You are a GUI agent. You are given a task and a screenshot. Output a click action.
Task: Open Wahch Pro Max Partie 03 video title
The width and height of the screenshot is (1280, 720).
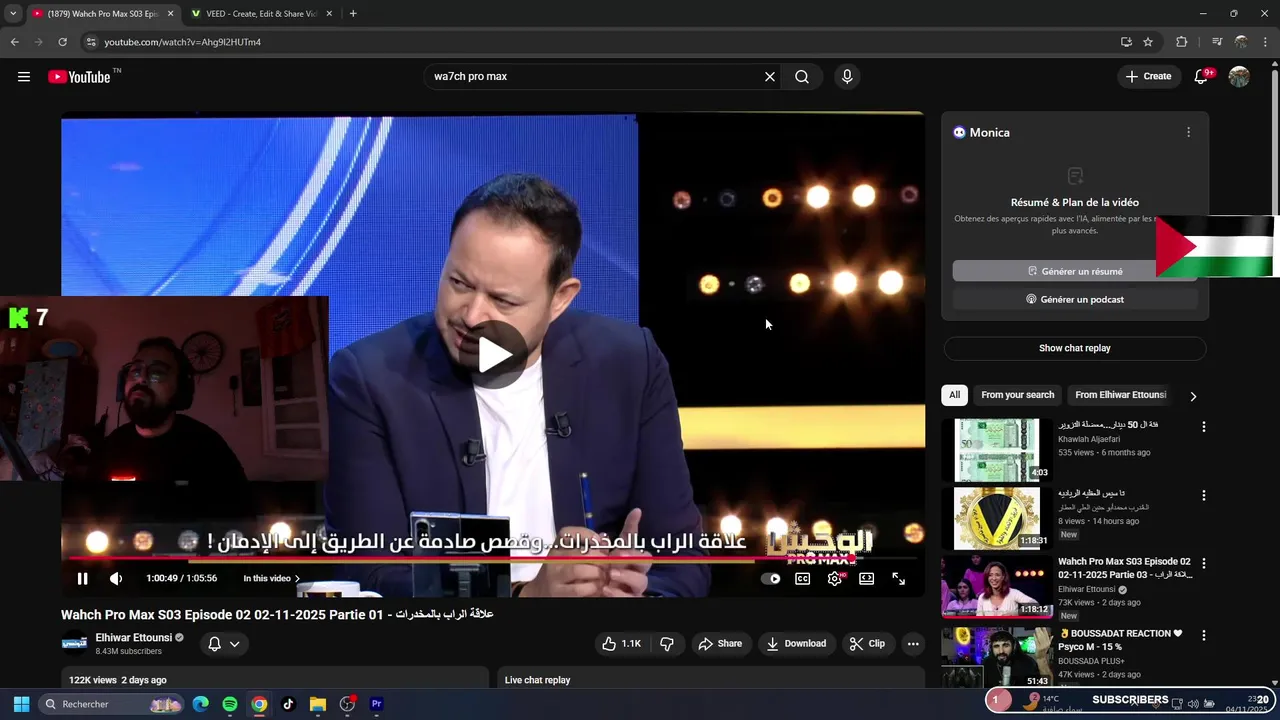1124,568
